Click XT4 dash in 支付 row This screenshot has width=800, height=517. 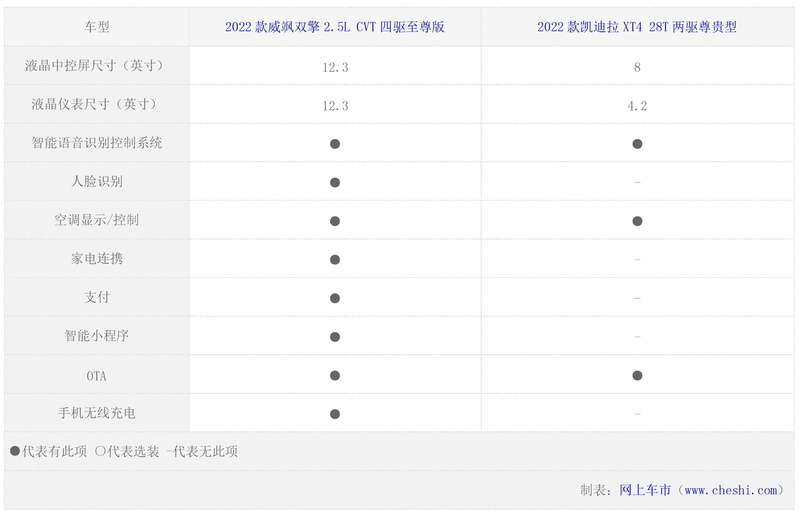[637, 298]
